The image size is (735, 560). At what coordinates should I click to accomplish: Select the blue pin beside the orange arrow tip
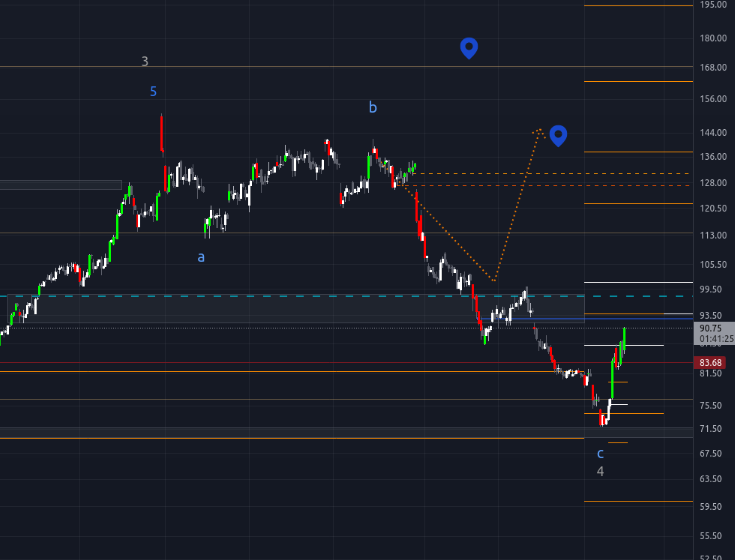click(x=558, y=134)
